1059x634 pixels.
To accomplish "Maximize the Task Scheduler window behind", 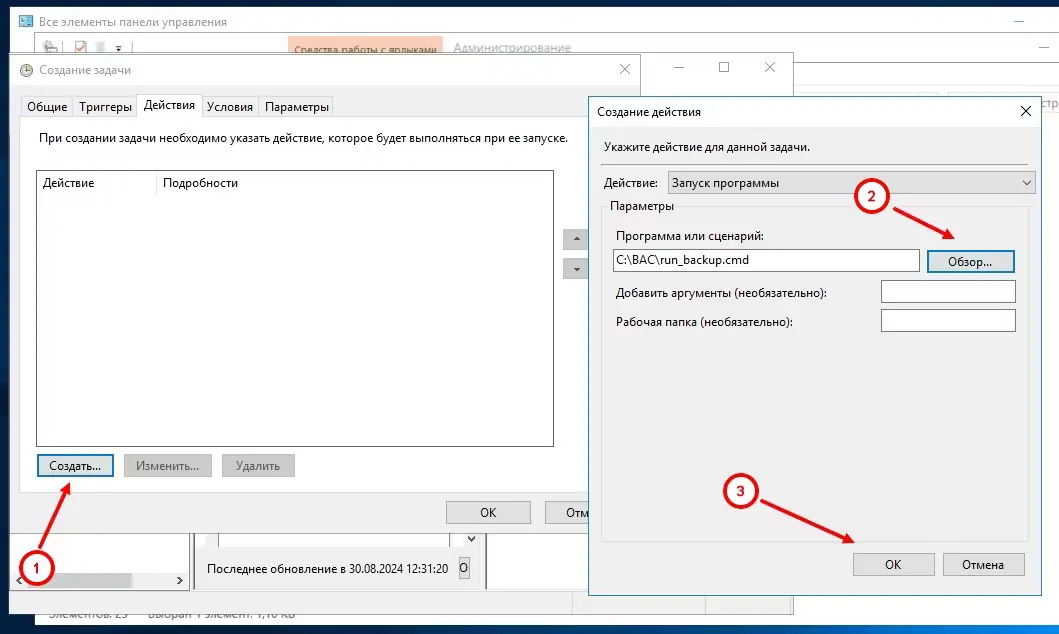I will (x=724, y=67).
